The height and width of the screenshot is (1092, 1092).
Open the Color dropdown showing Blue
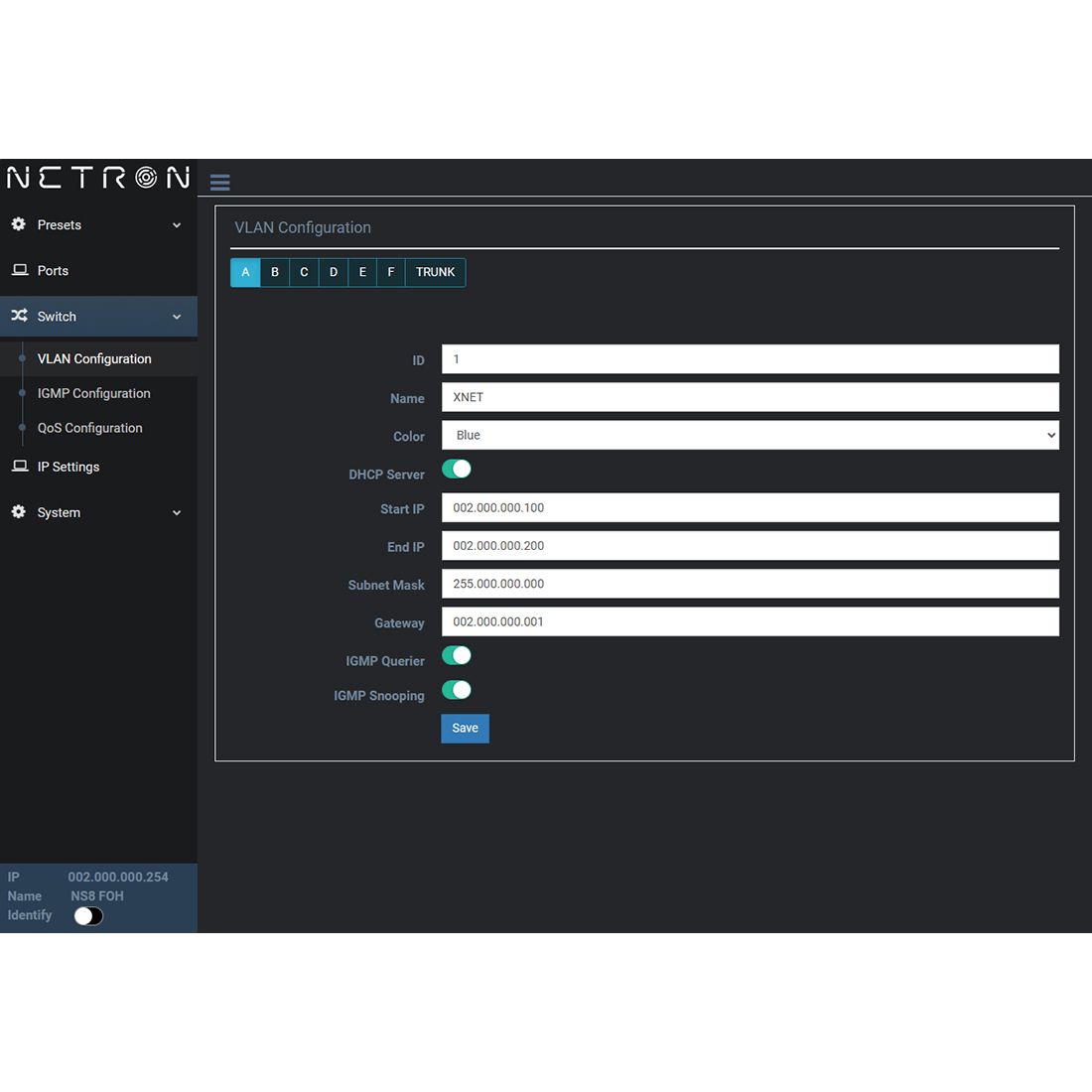coord(750,435)
